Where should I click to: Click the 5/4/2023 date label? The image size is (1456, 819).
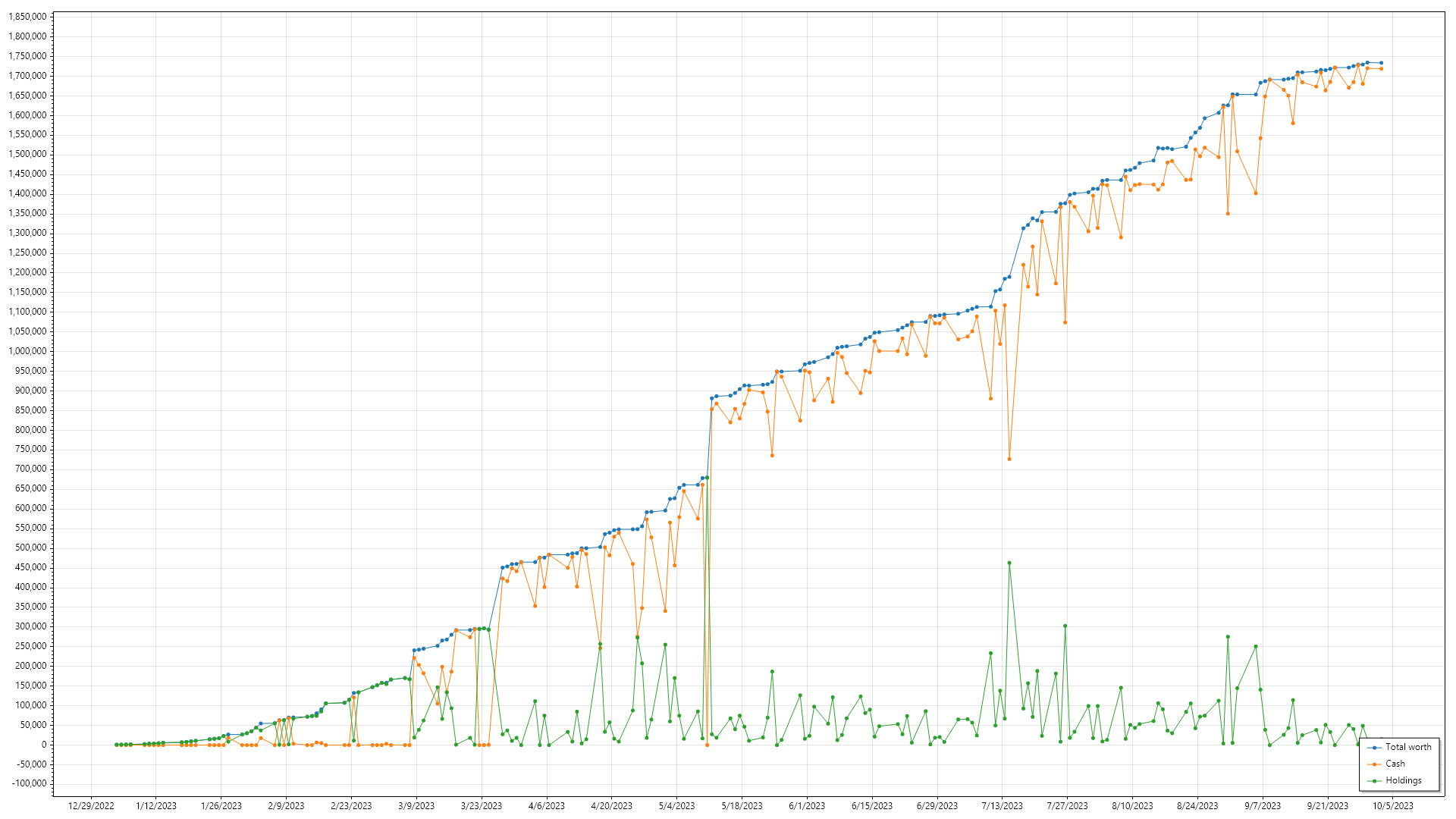point(676,806)
